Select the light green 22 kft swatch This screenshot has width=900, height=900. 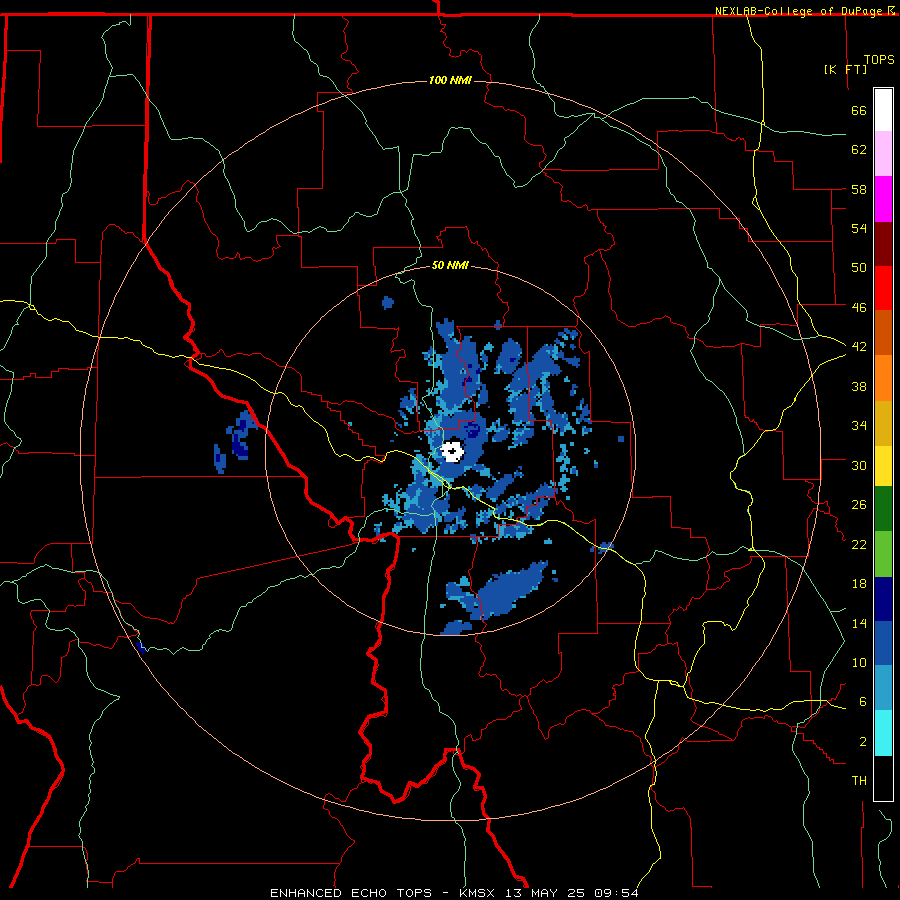(883, 554)
